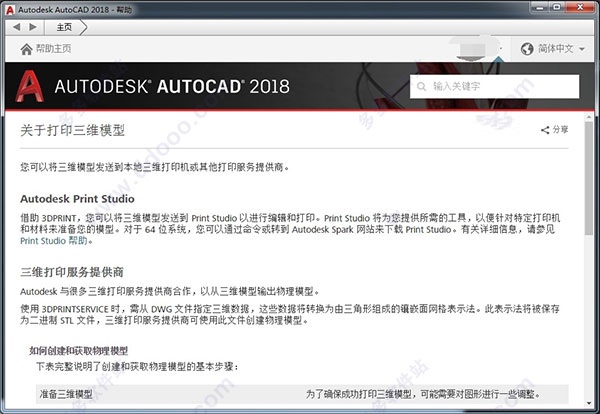The image size is (600, 414).
Task: Open the 帮助主页 link
Action: (x=54, y=49)
